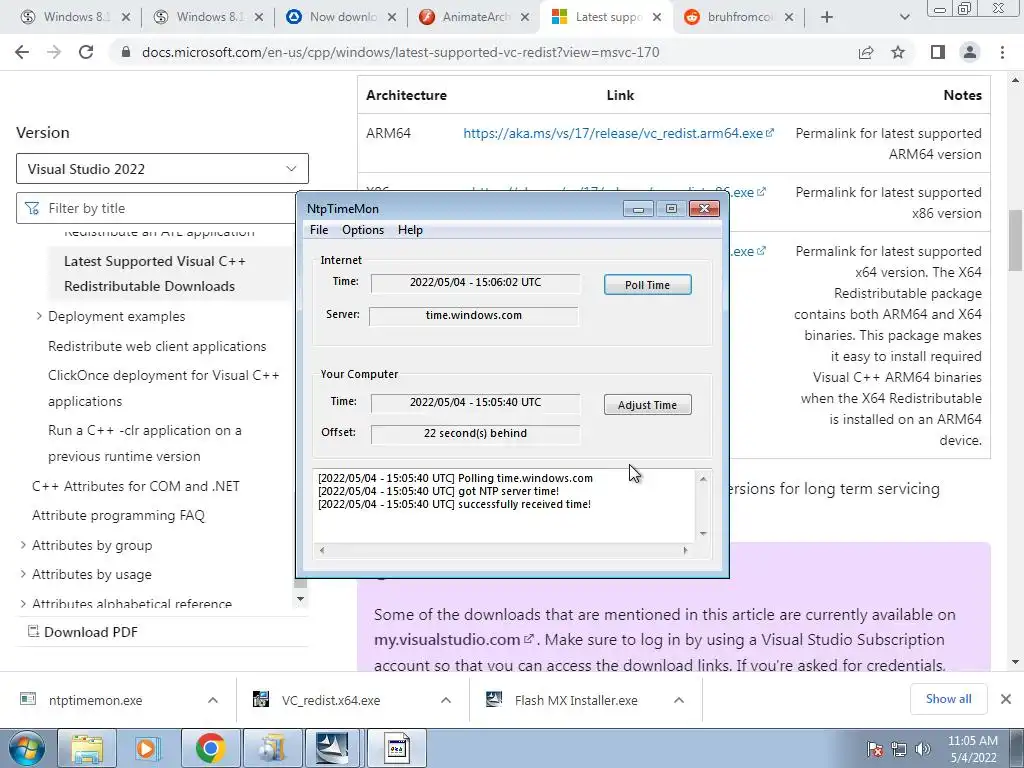Reload the page with refresh icon
Viewport: 1024px width, 768px height.
tap(86, 52)
